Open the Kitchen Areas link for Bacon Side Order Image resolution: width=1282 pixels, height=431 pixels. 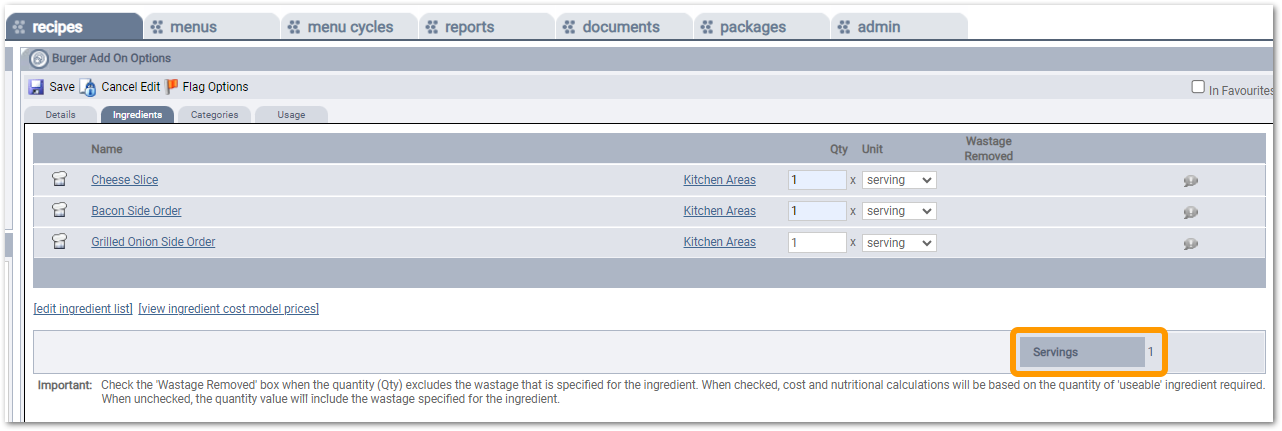click(719, 211)
